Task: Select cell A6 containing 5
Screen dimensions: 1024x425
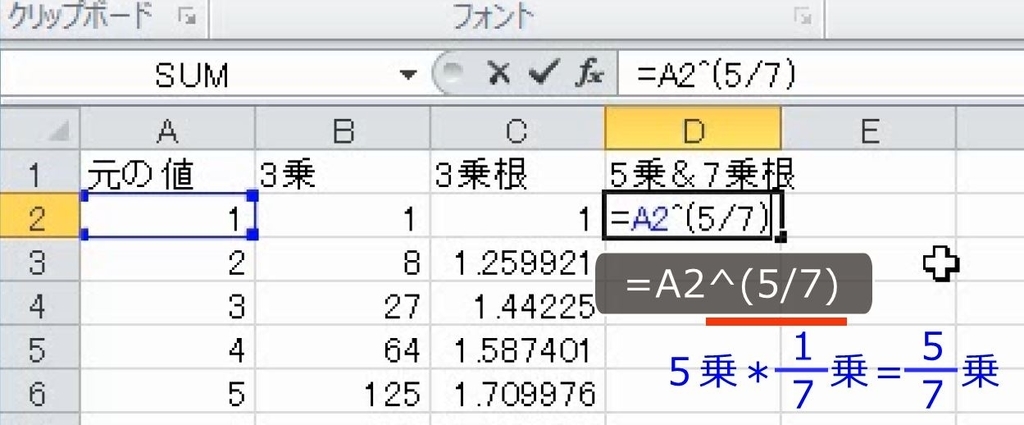Action: (167, 393)
